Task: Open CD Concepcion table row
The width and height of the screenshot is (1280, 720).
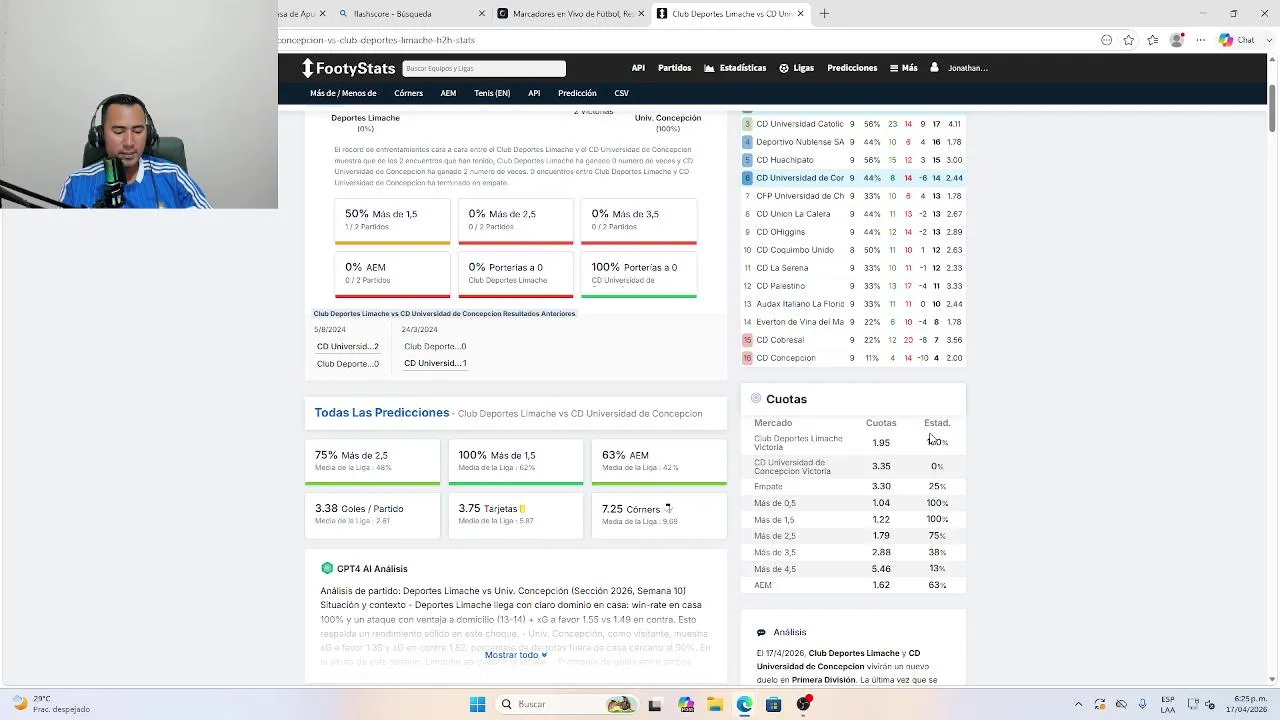Action: pyautogui.click(x=852, y=358)
